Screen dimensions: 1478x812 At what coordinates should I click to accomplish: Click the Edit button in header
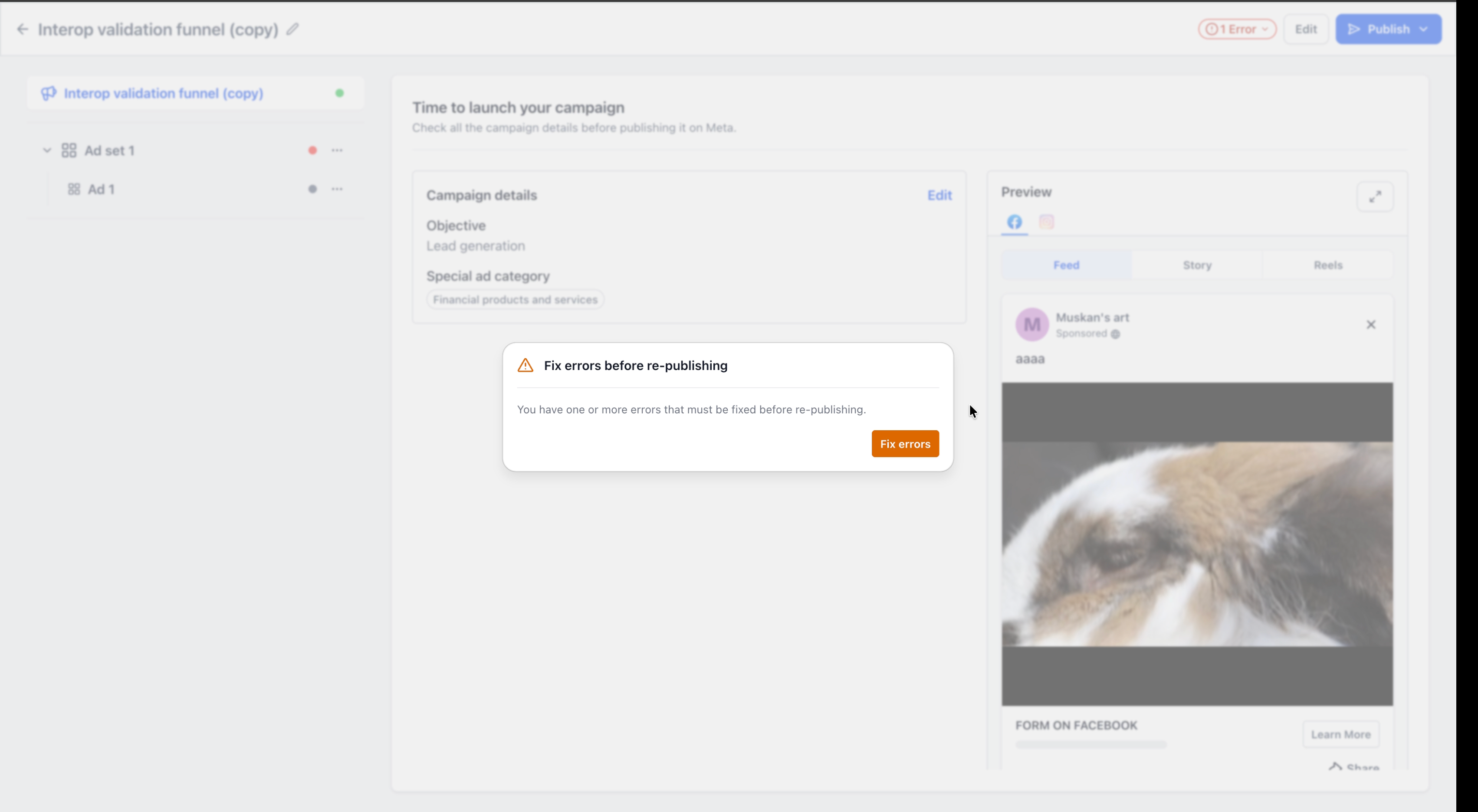(x=1305, y=29)
